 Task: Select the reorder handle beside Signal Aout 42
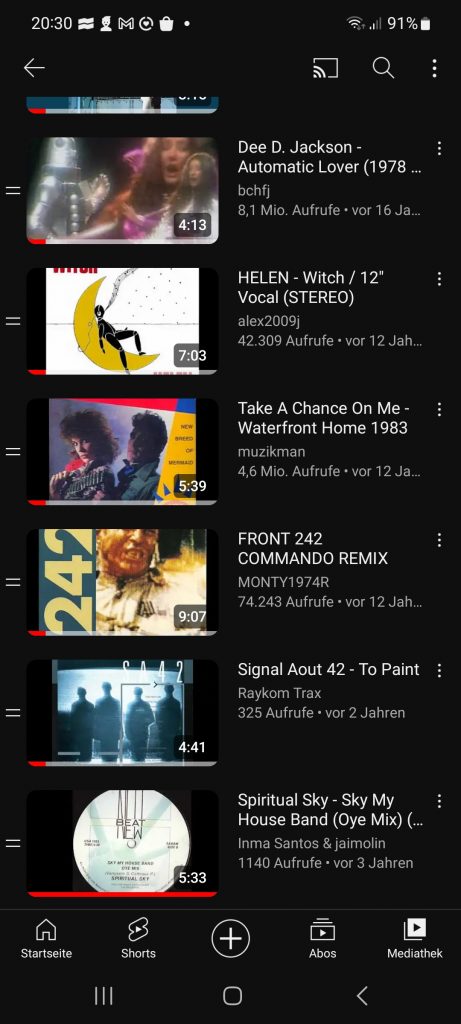click(13, 712)
